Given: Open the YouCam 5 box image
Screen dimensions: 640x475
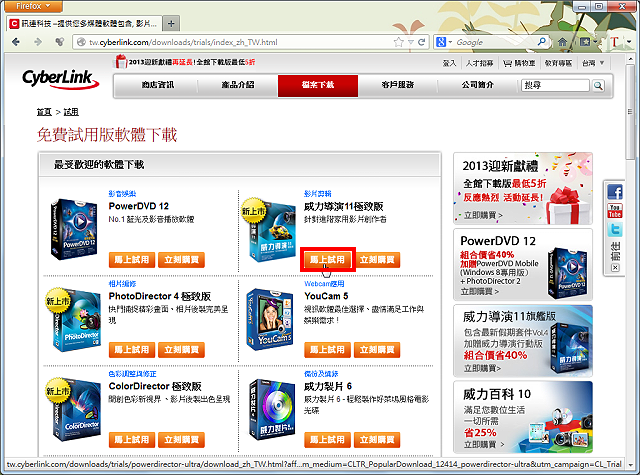Looking at the screenshot, I should click(270, 319).
